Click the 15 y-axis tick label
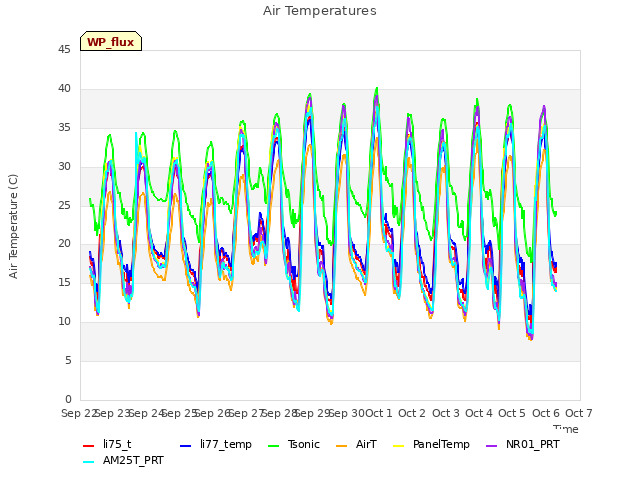Image resolution: width=640 pixels, height=480 pixels. pyautogui.click(x=64, y=282)
